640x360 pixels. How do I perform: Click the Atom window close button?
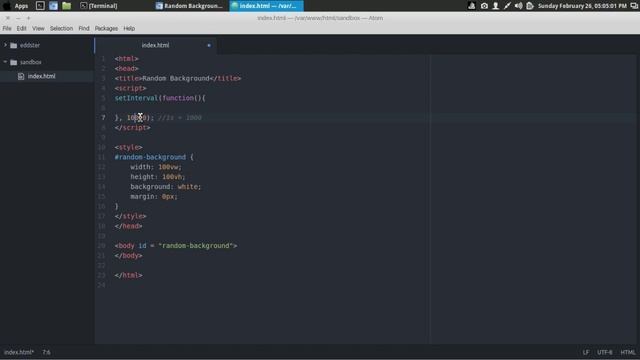tap(8, 18)
